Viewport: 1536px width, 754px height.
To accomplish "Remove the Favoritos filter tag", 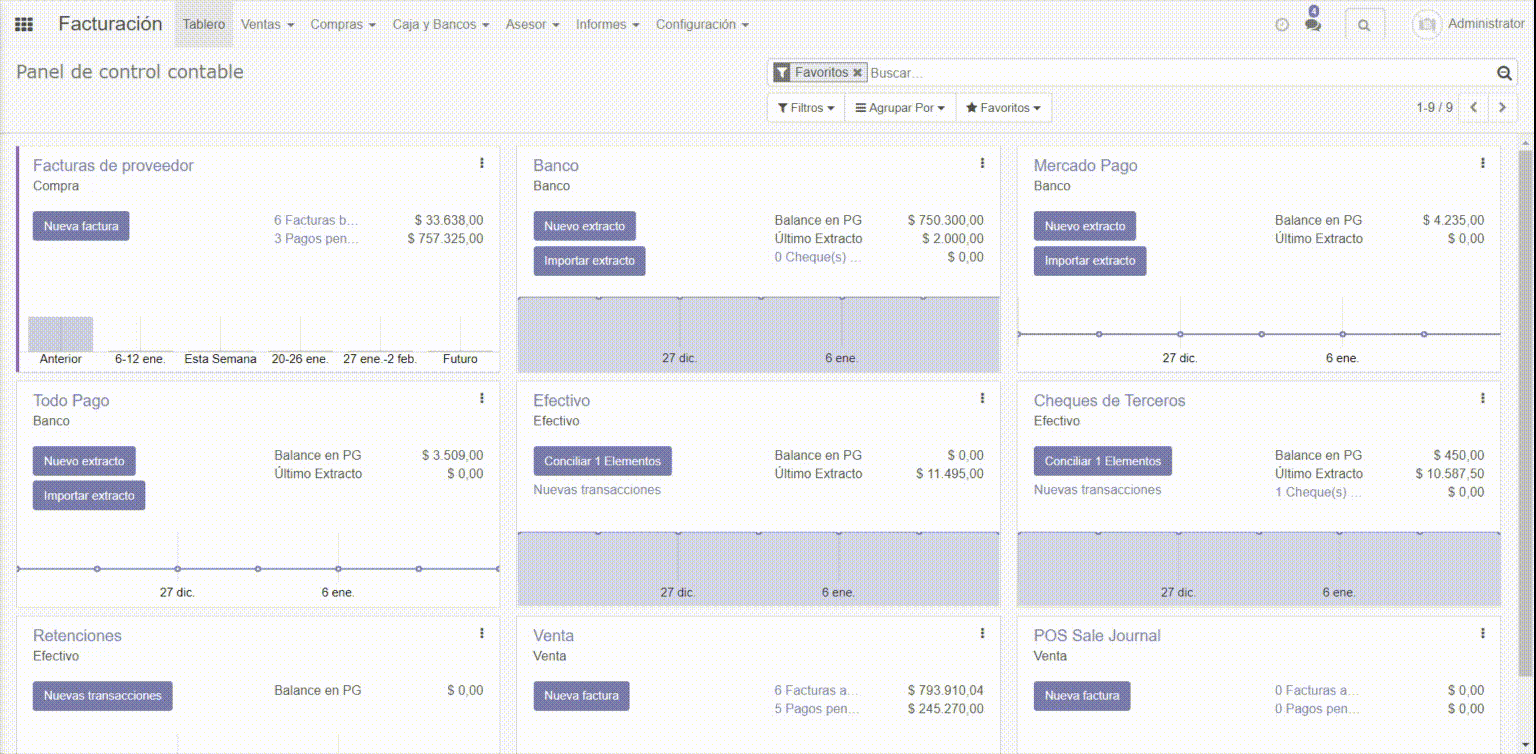I will 857,73.
